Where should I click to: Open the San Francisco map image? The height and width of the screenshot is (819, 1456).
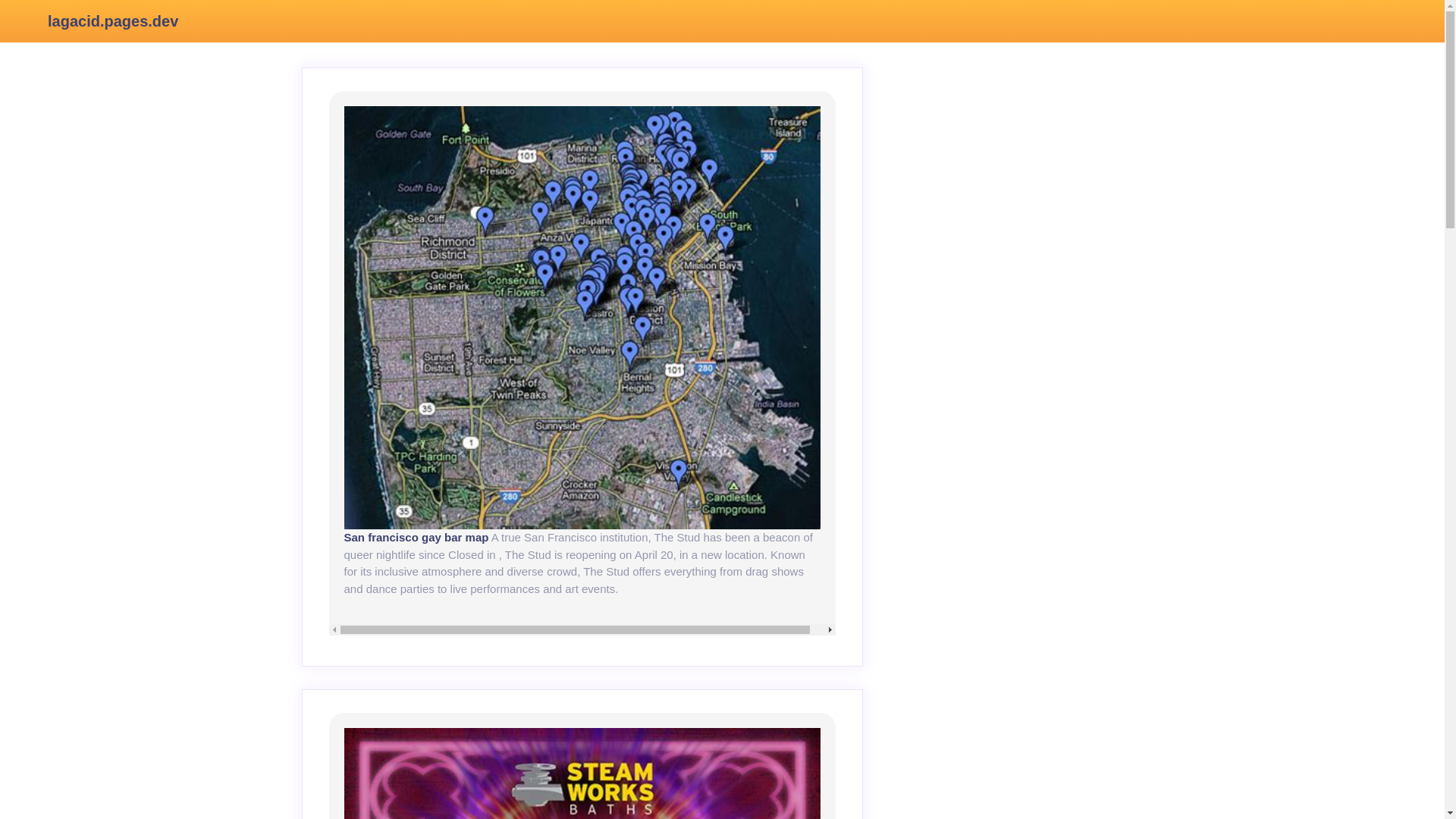[x=582, y=317]
